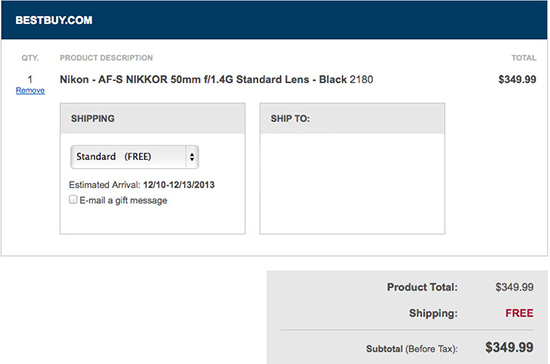Click the red FREE shipping value

pos(519,313)
